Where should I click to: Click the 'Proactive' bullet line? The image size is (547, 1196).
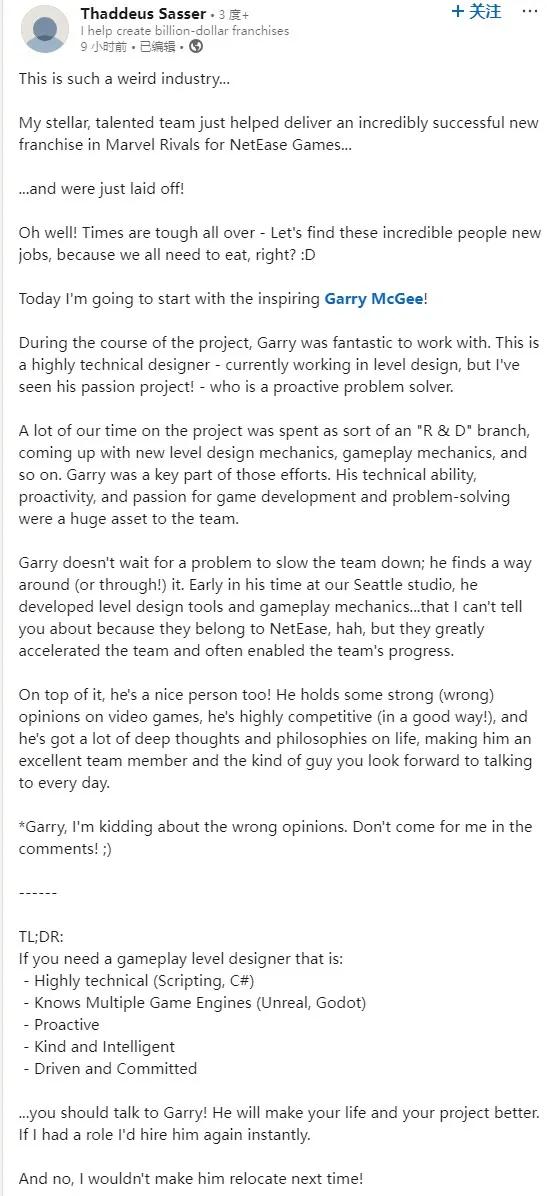(62, 1024)
